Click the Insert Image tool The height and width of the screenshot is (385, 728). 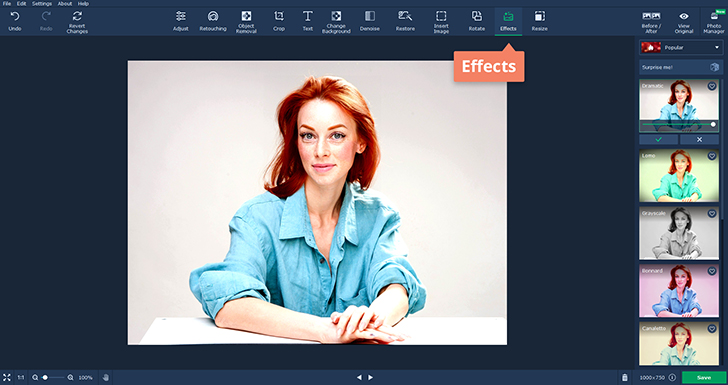click(x=441, y=22)
